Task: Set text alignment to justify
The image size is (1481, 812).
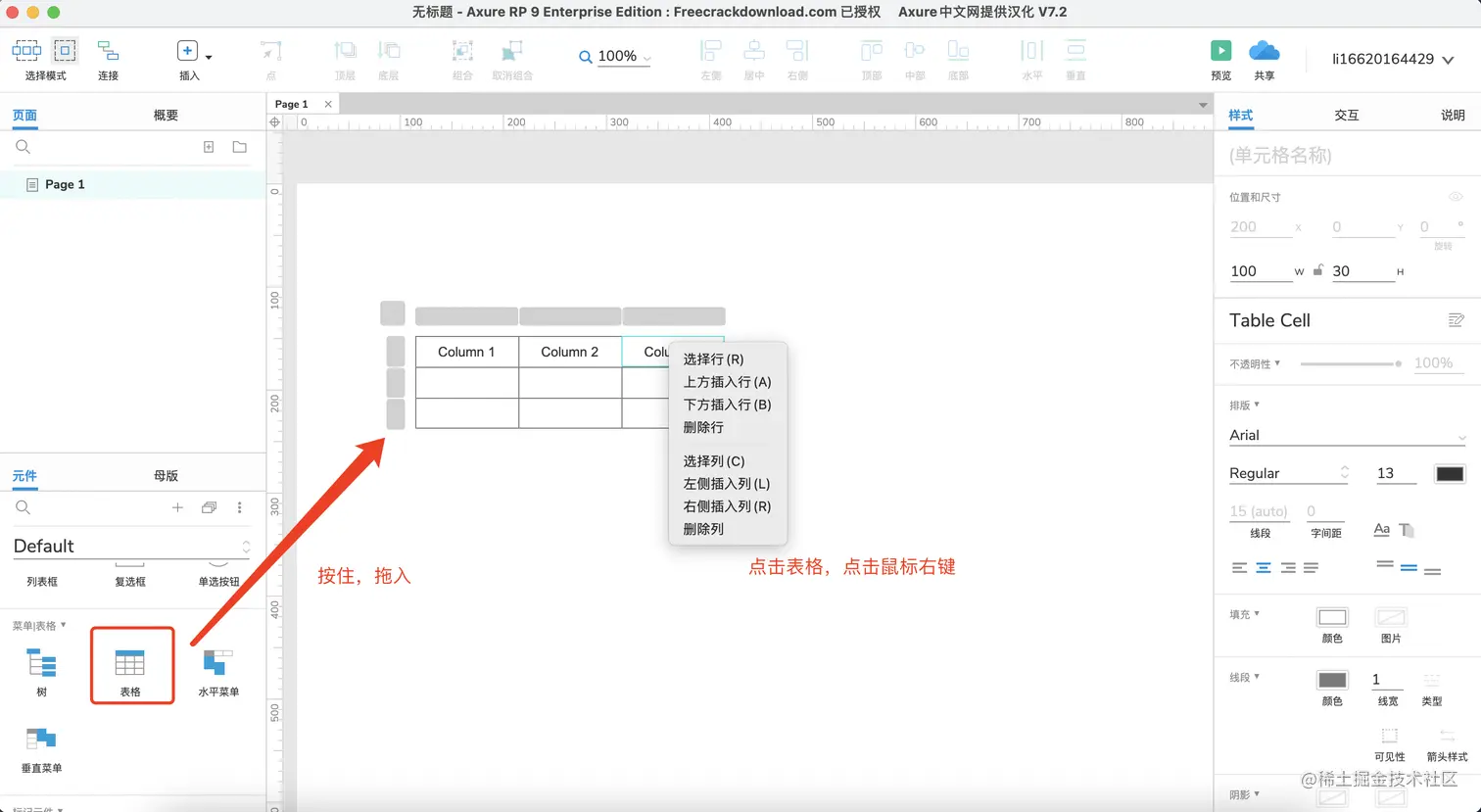Action: click(x=1312, y=567)
